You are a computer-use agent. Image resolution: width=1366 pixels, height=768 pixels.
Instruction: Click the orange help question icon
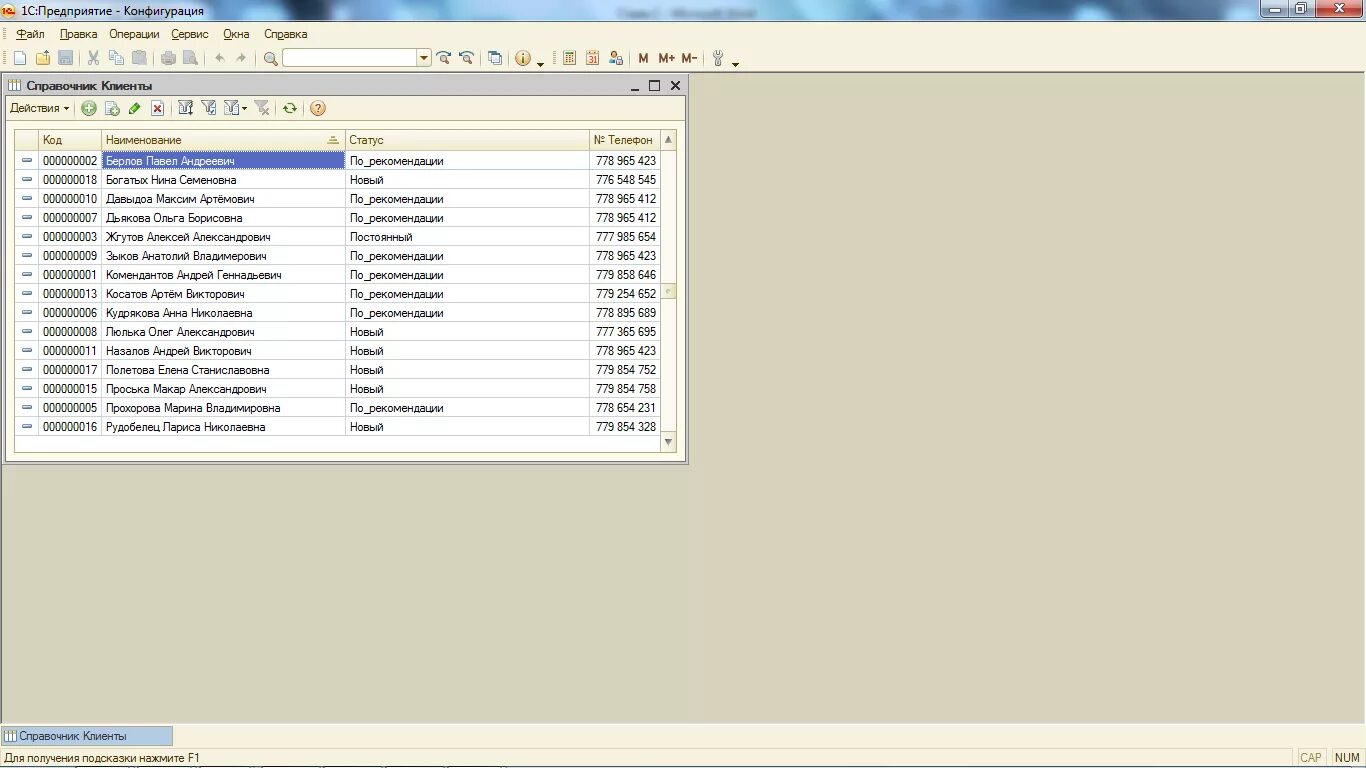(318, 108)
